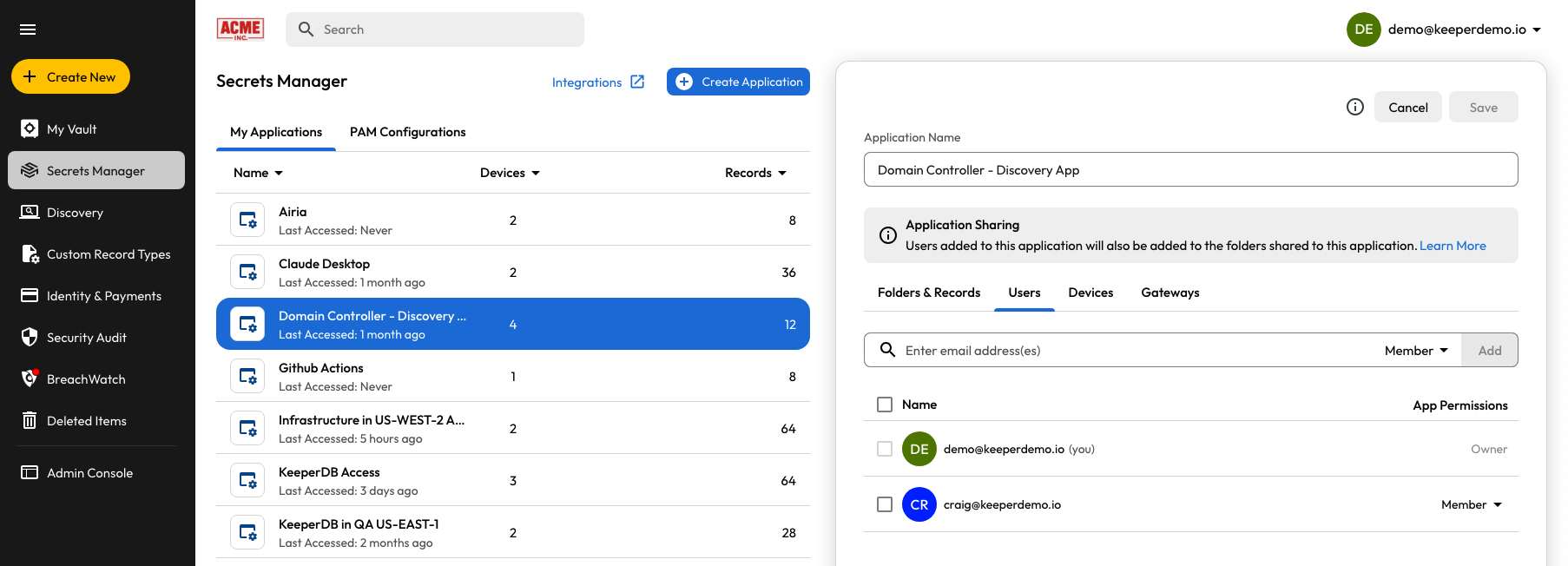This screenshot has width=1568, height=566.
Task: Follow the Learn More link
Action: (1452, 246)
